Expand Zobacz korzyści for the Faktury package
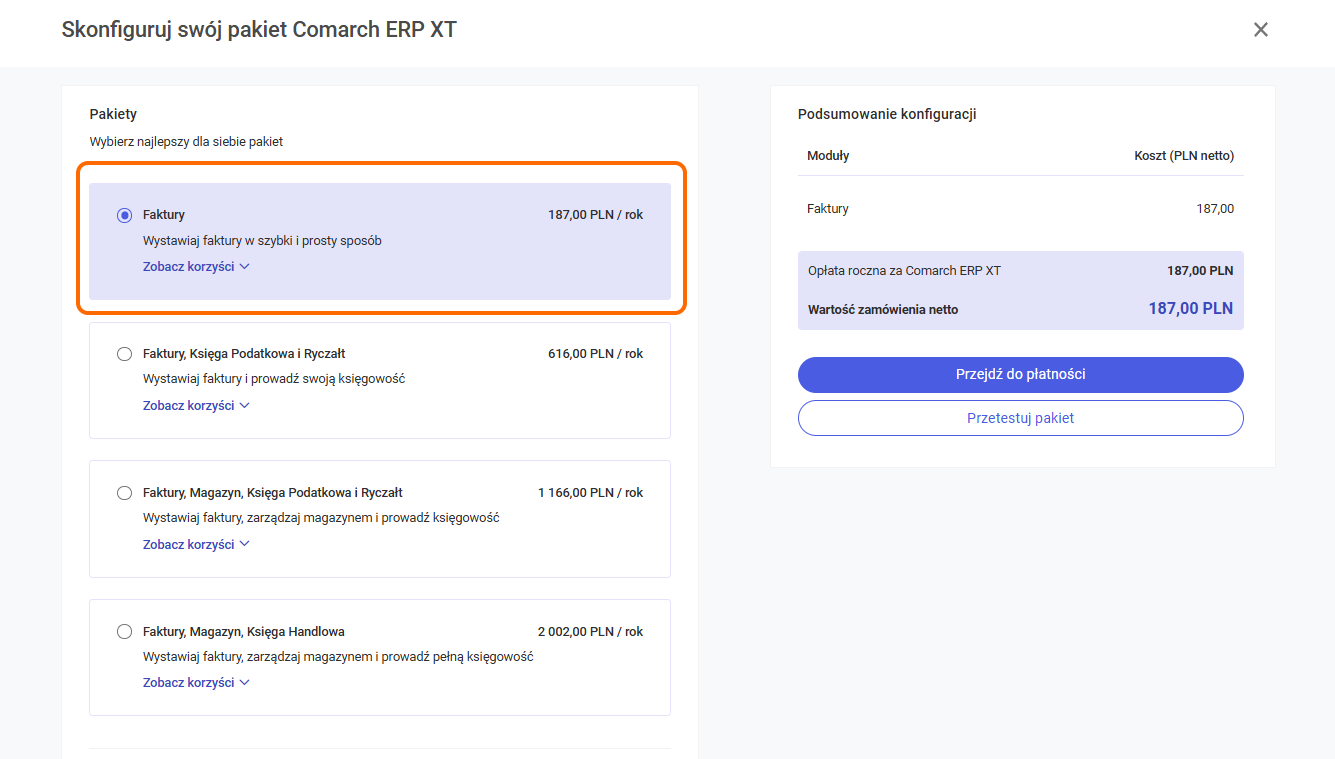 tap(195, 267)
